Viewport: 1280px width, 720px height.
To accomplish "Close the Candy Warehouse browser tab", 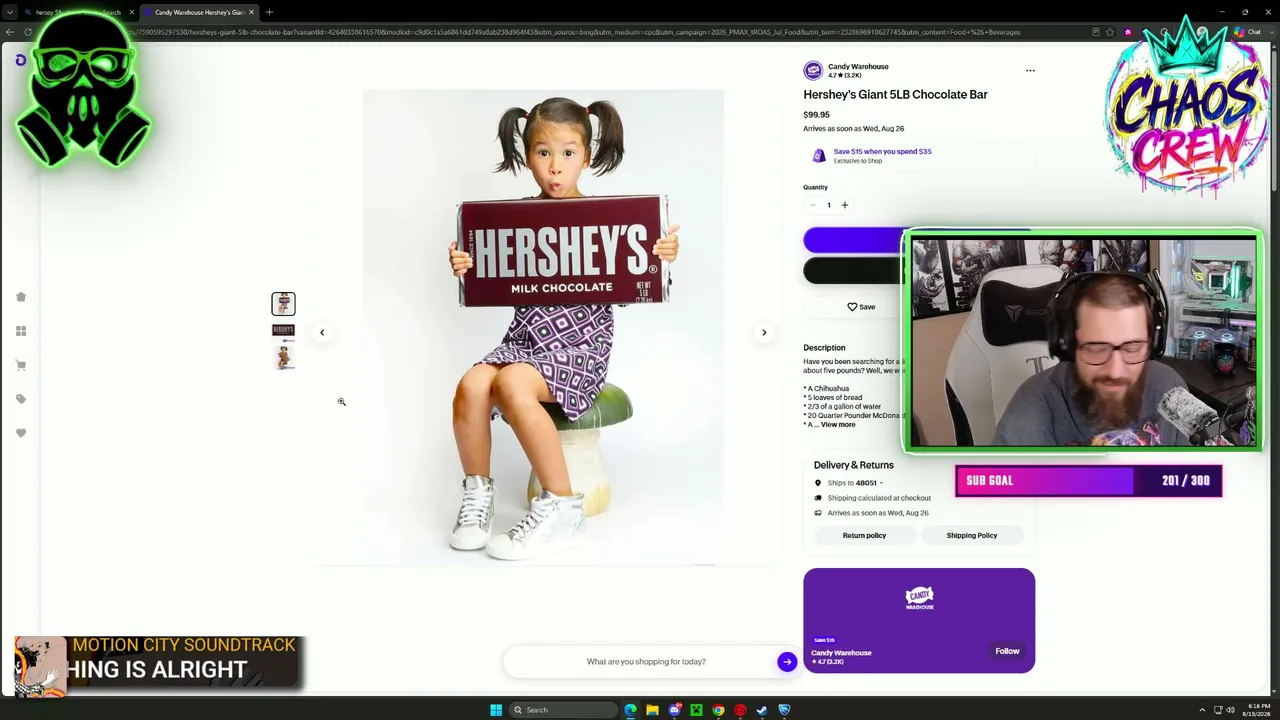I will pos(252,12).
